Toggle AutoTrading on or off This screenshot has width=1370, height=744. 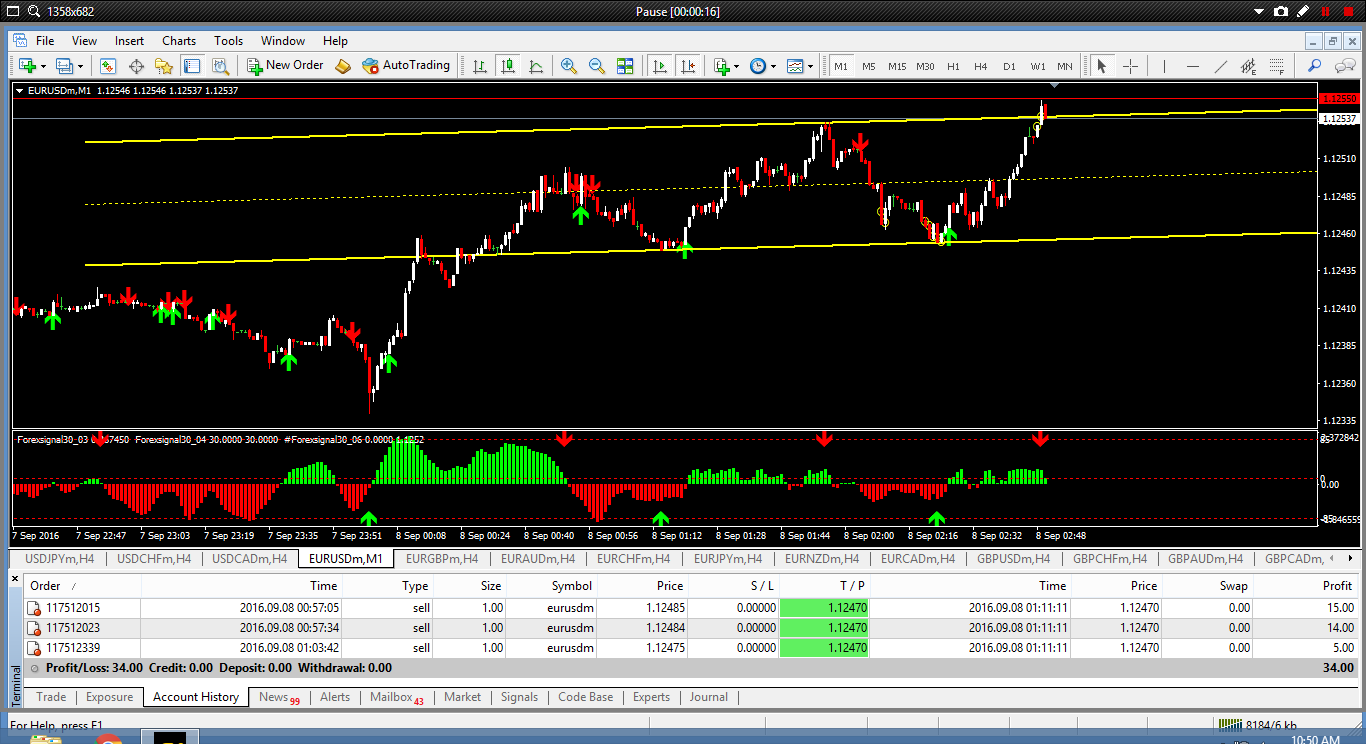tap(406, 66)
